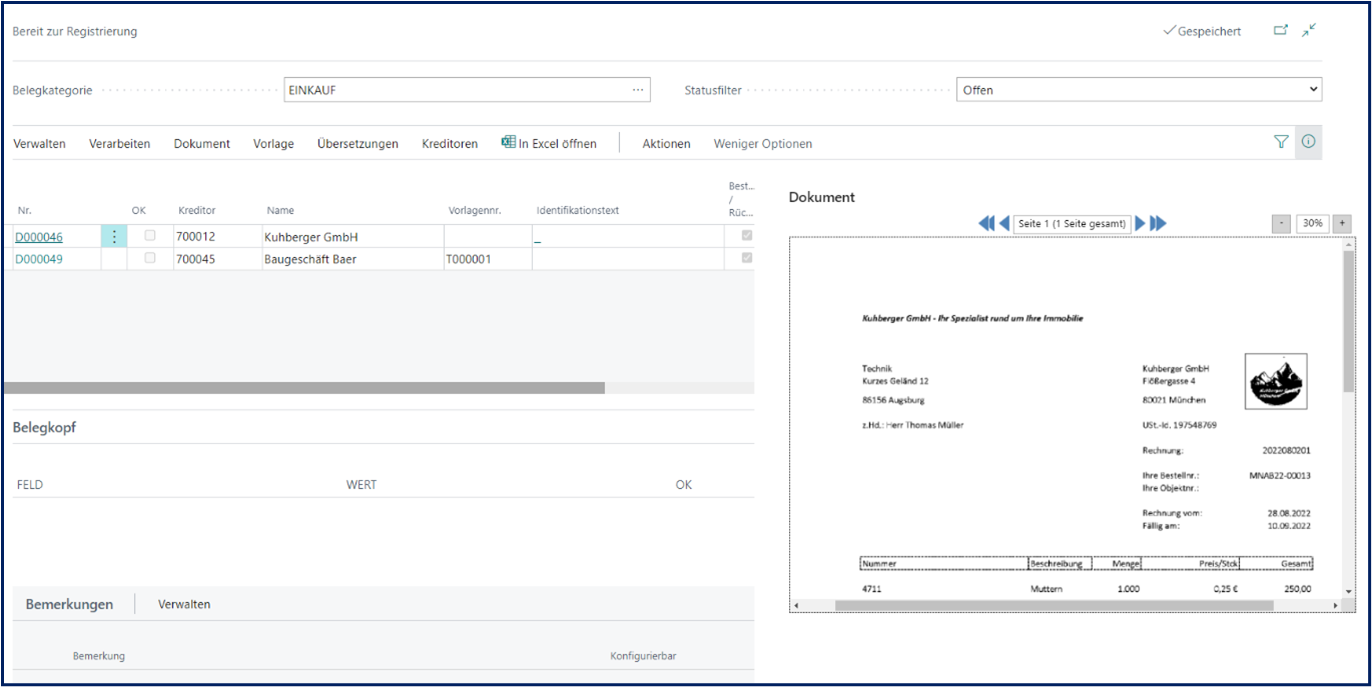
Task: Tick OK checkbox for Baugeschäft Baer
Action: 150,258
